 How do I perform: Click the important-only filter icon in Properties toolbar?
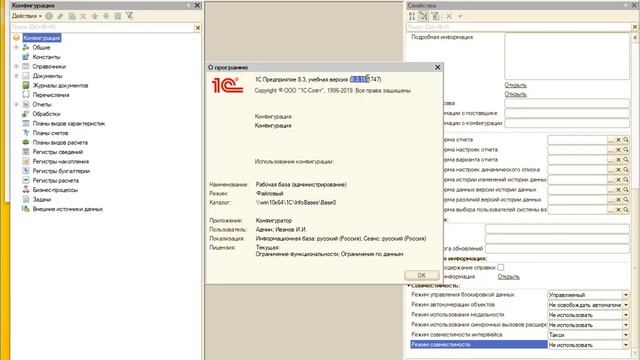(x=435, y=16)
